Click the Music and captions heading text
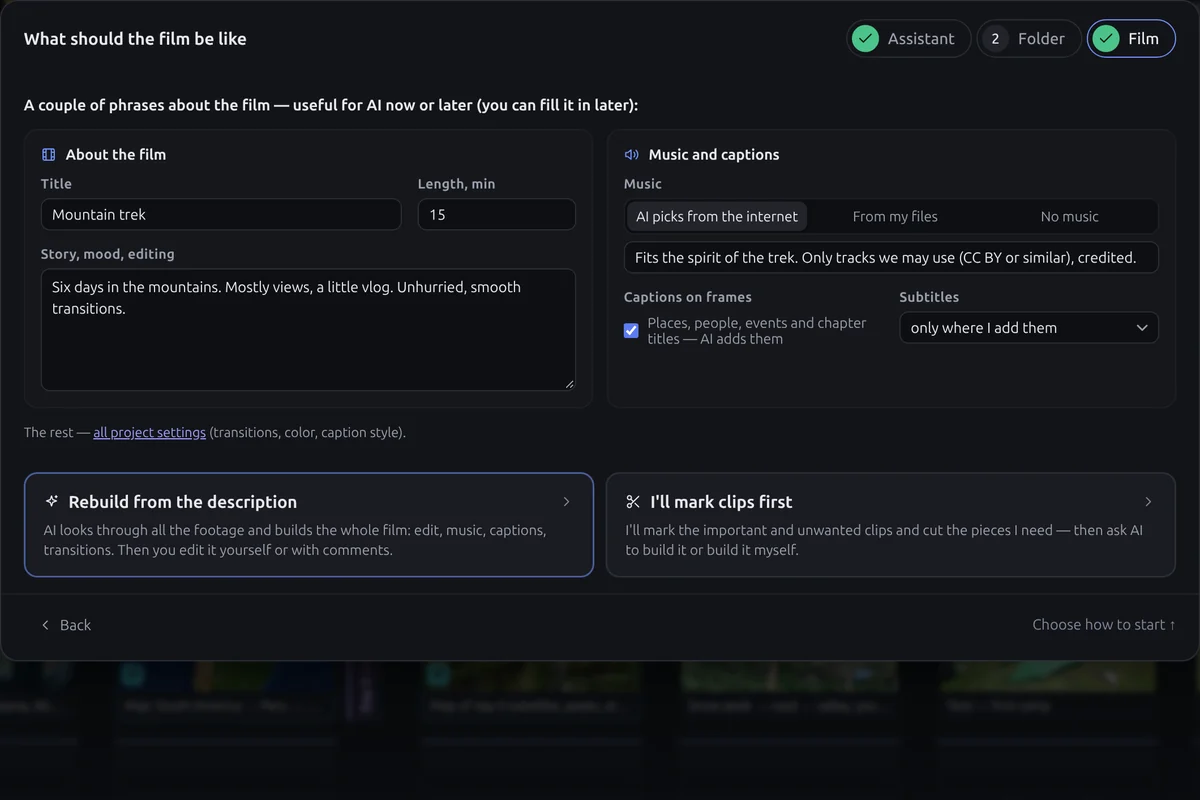Viewport: 1200px width, 800px height. (x=714, y=155)
